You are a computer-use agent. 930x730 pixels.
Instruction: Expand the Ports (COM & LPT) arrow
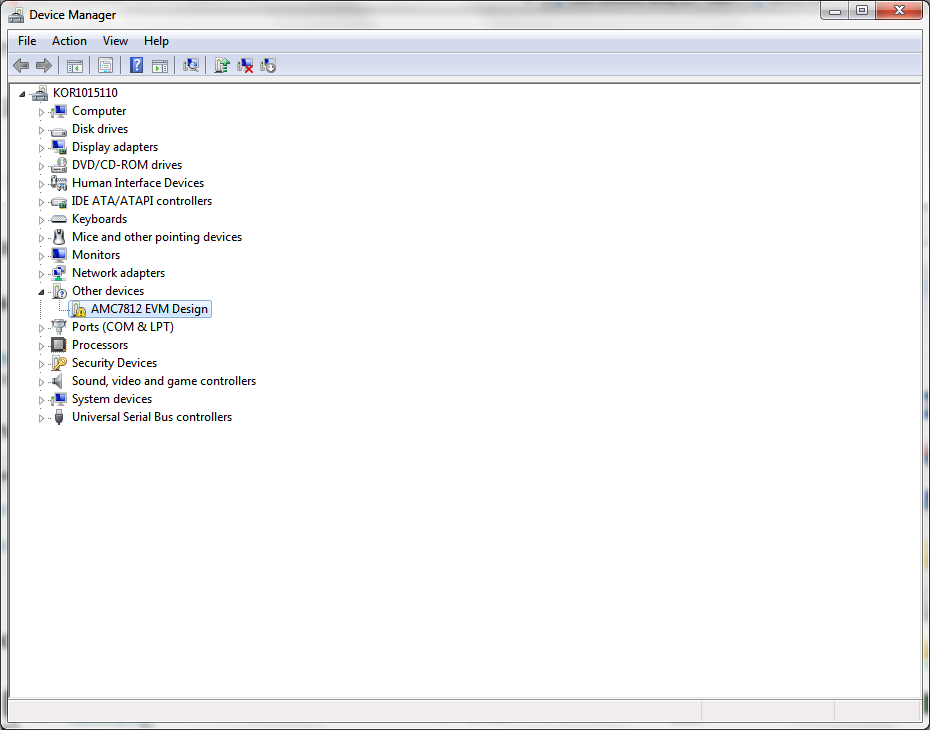pyautogui.click(x=41, y=328)
